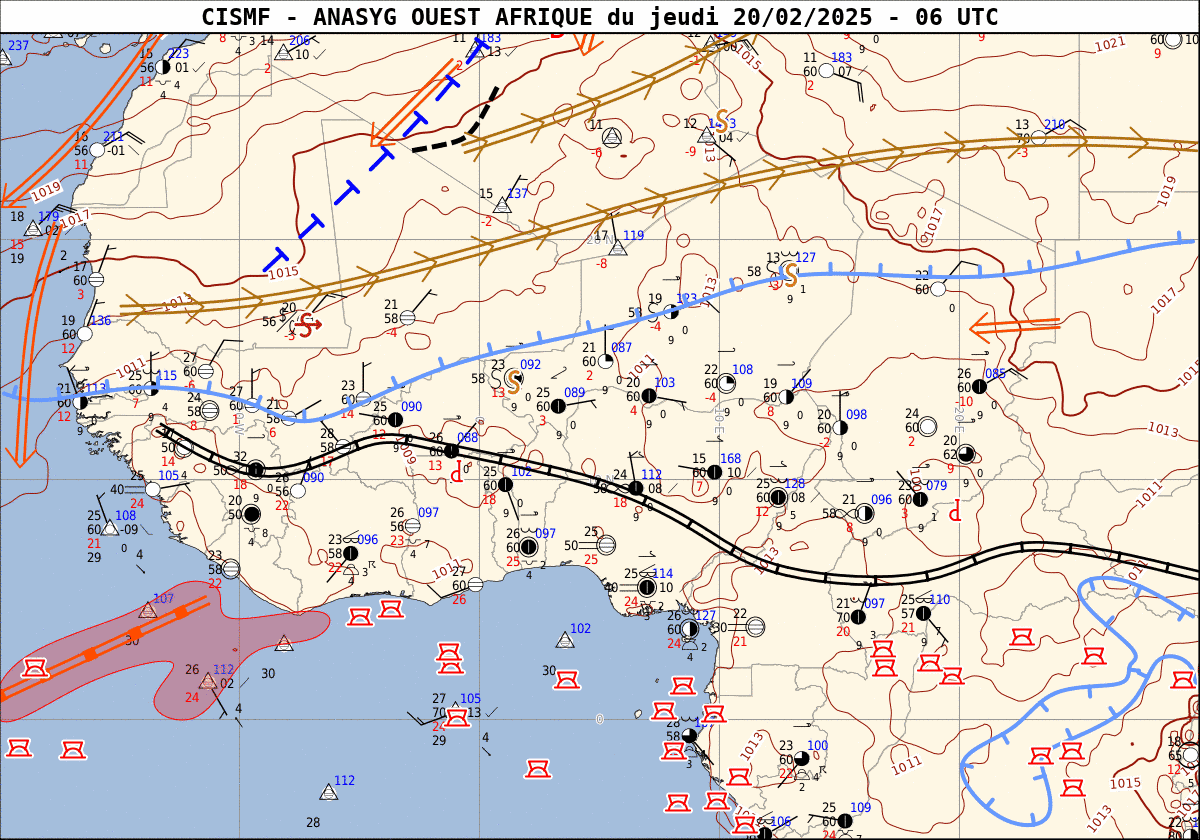
Task: Select the red d symbol below station 088
Action: 457,470
